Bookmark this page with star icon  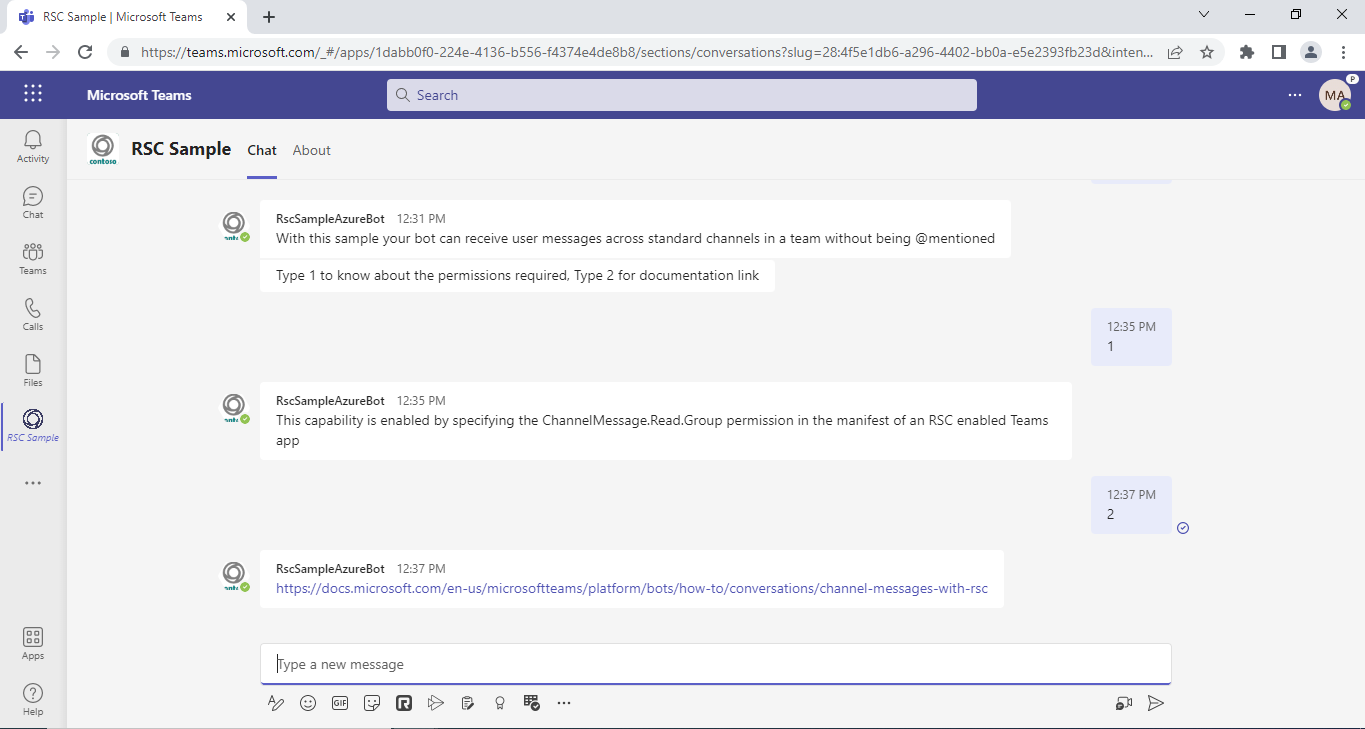click(x=1207, y=52)
